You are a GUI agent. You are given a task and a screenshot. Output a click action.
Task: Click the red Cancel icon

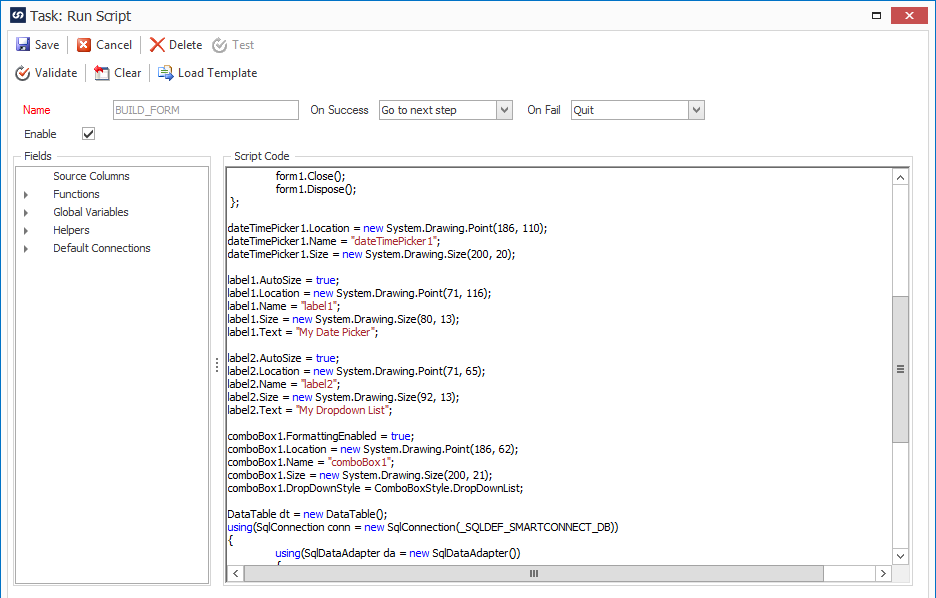click(84, 45)
